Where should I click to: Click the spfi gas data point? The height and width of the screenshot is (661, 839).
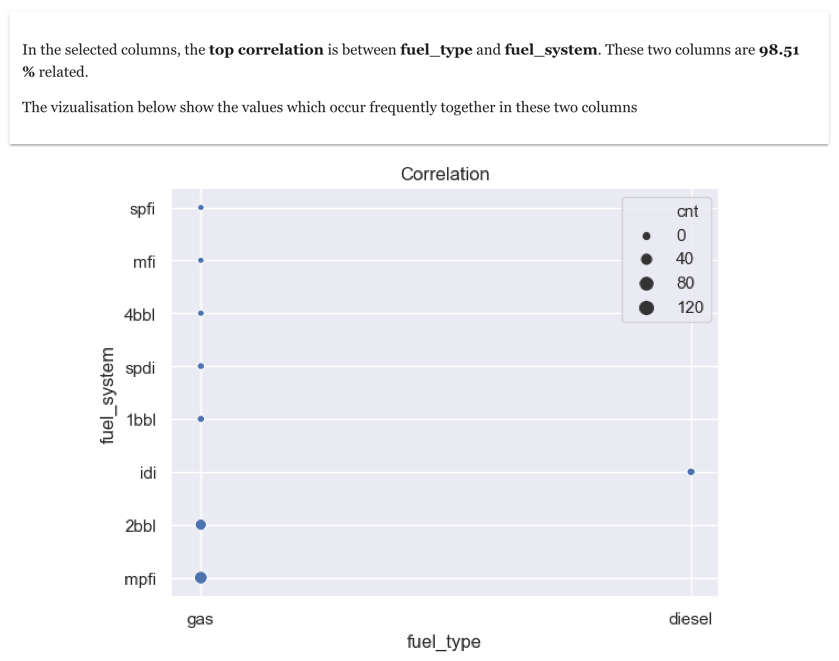tap(201, 208)
